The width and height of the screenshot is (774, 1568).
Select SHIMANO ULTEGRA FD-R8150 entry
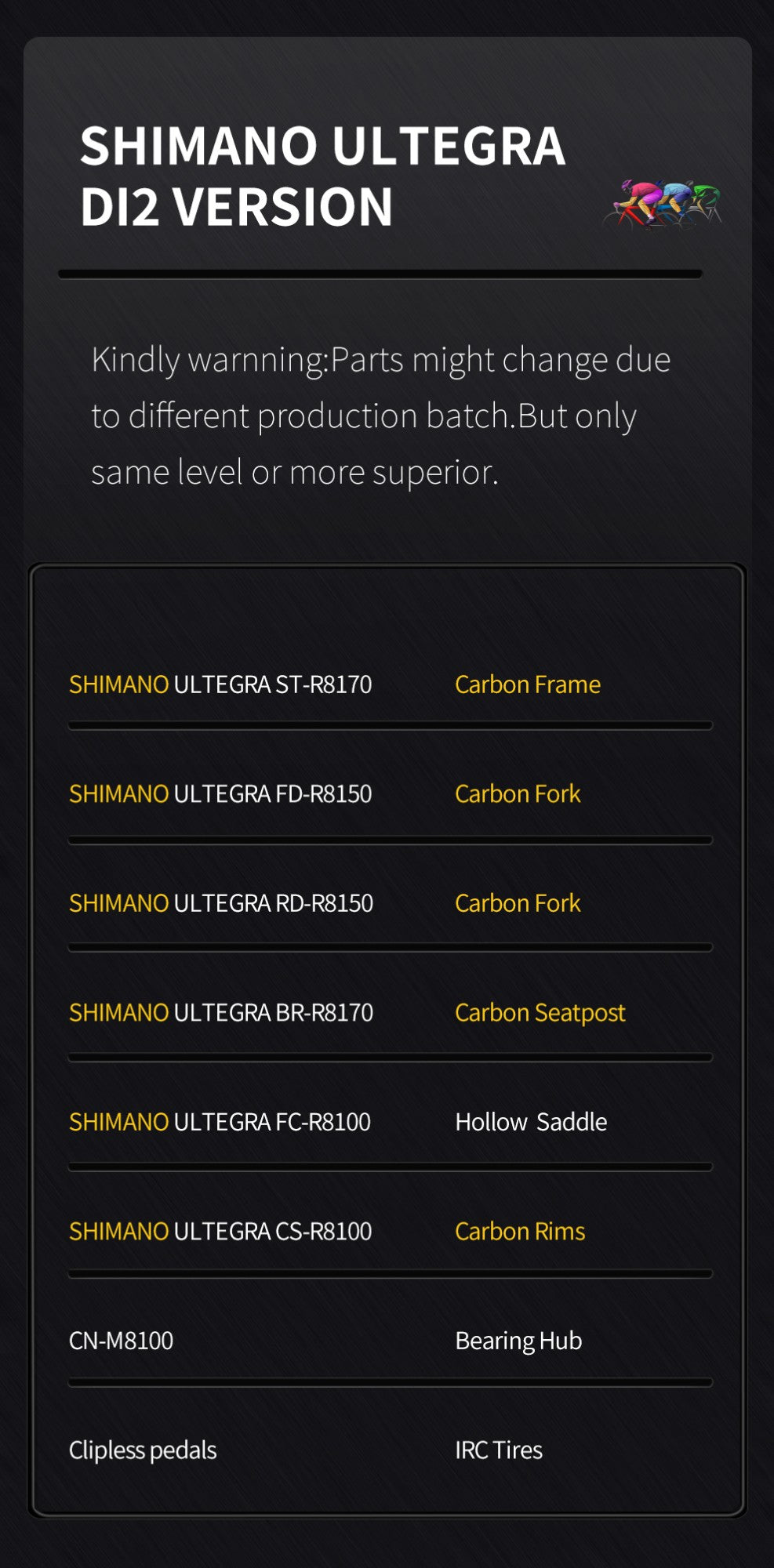(220, 794)
